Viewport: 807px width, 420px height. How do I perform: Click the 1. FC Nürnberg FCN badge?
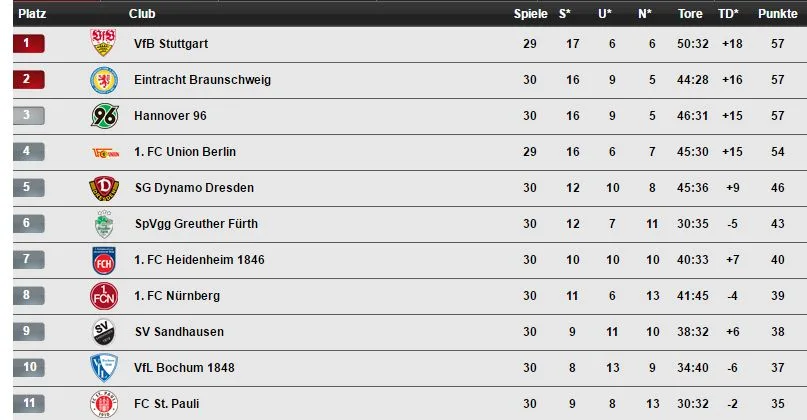coord(104,296)
